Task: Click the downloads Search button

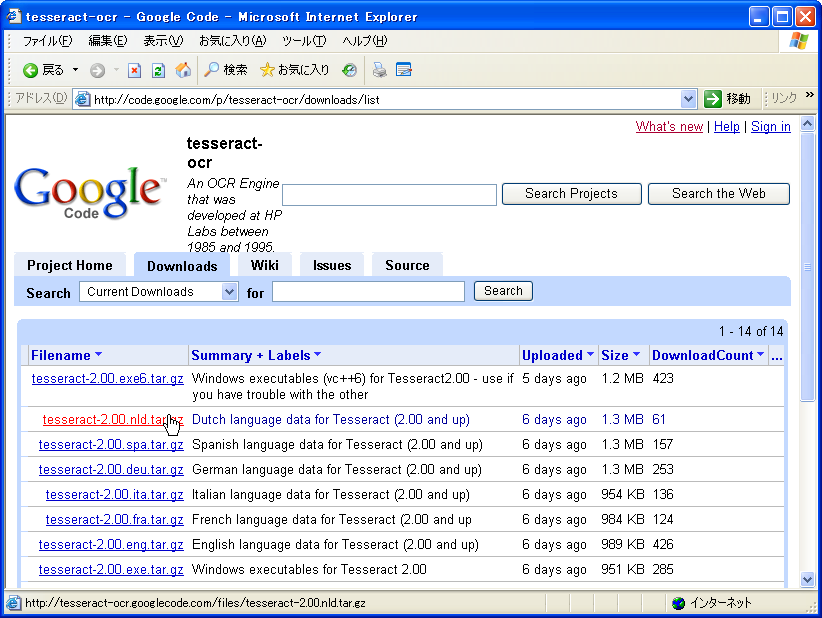Action: tap(503, 291)
